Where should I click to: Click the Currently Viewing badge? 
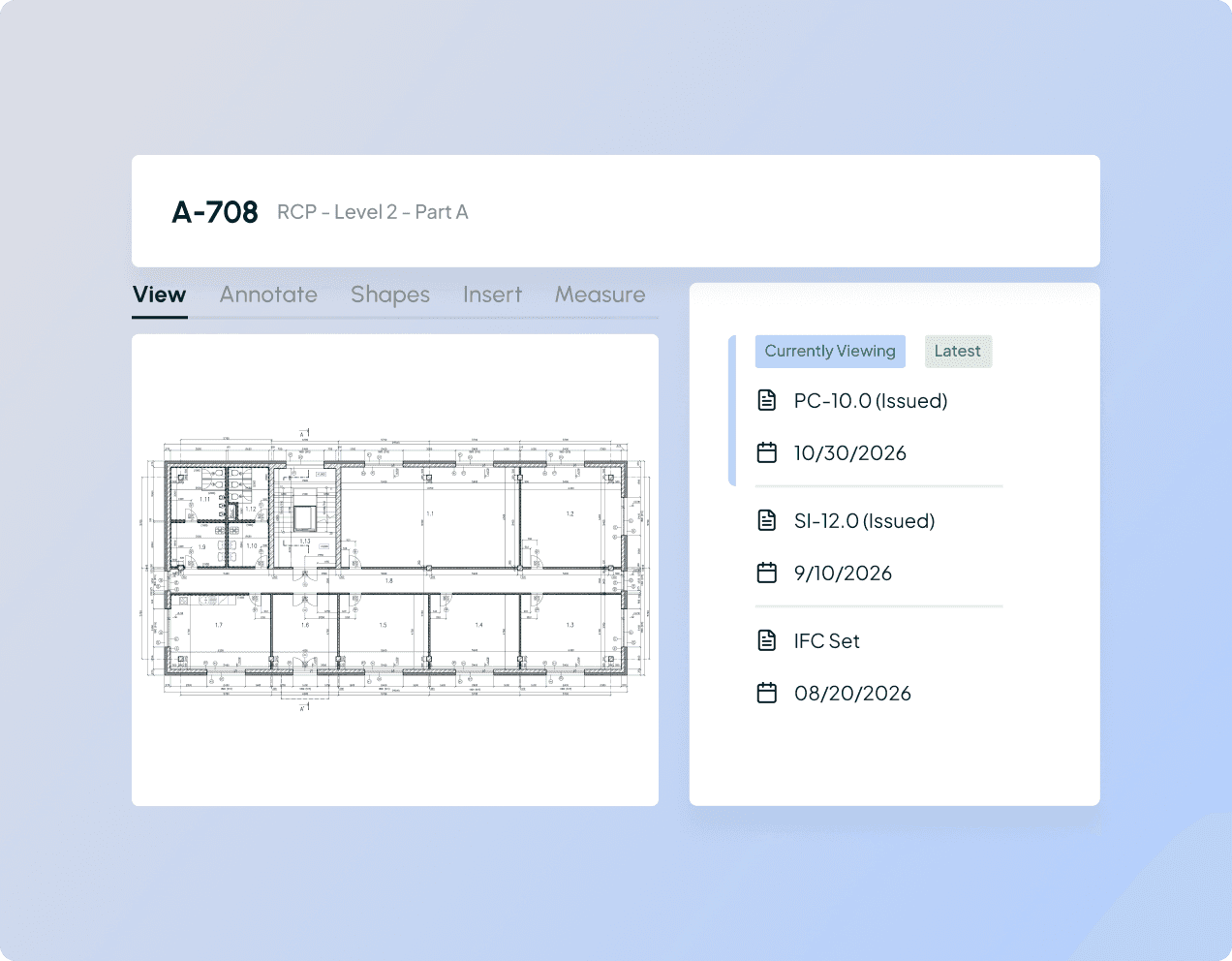[830, 351]
